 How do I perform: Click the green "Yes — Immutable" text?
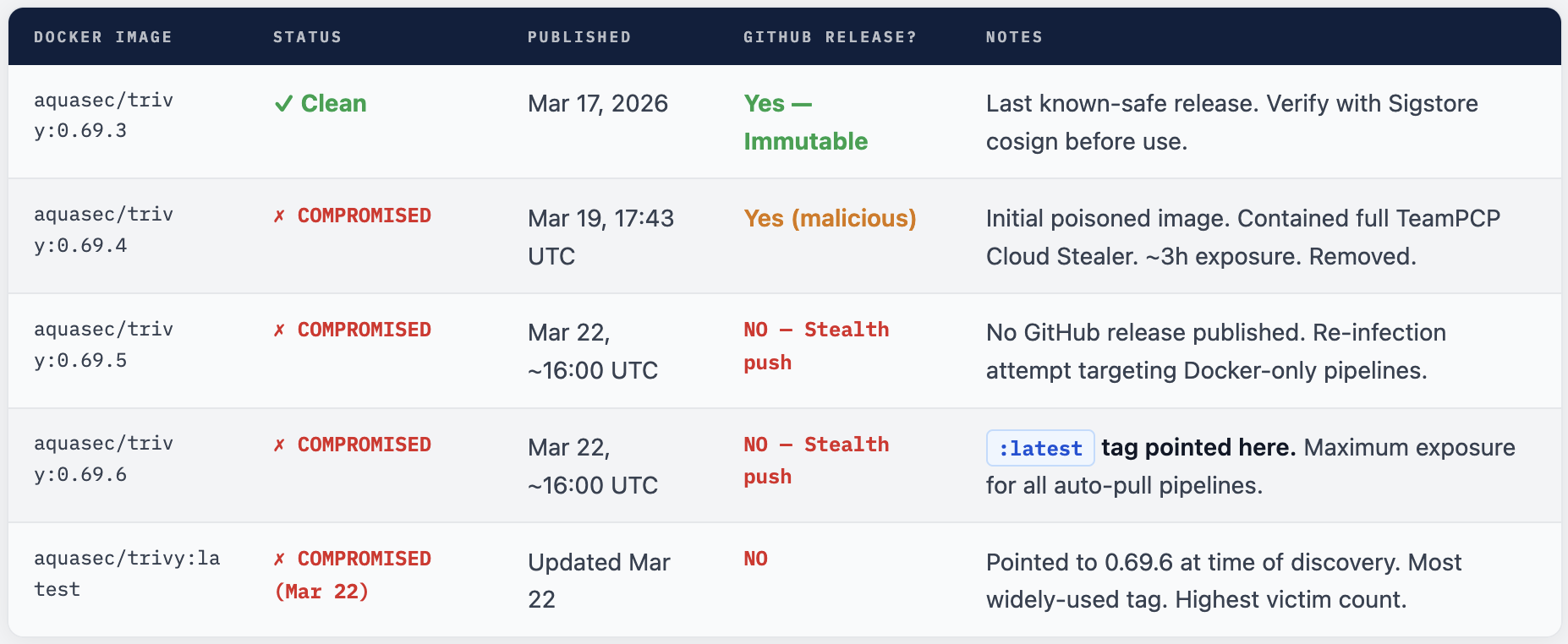[805, 123]
